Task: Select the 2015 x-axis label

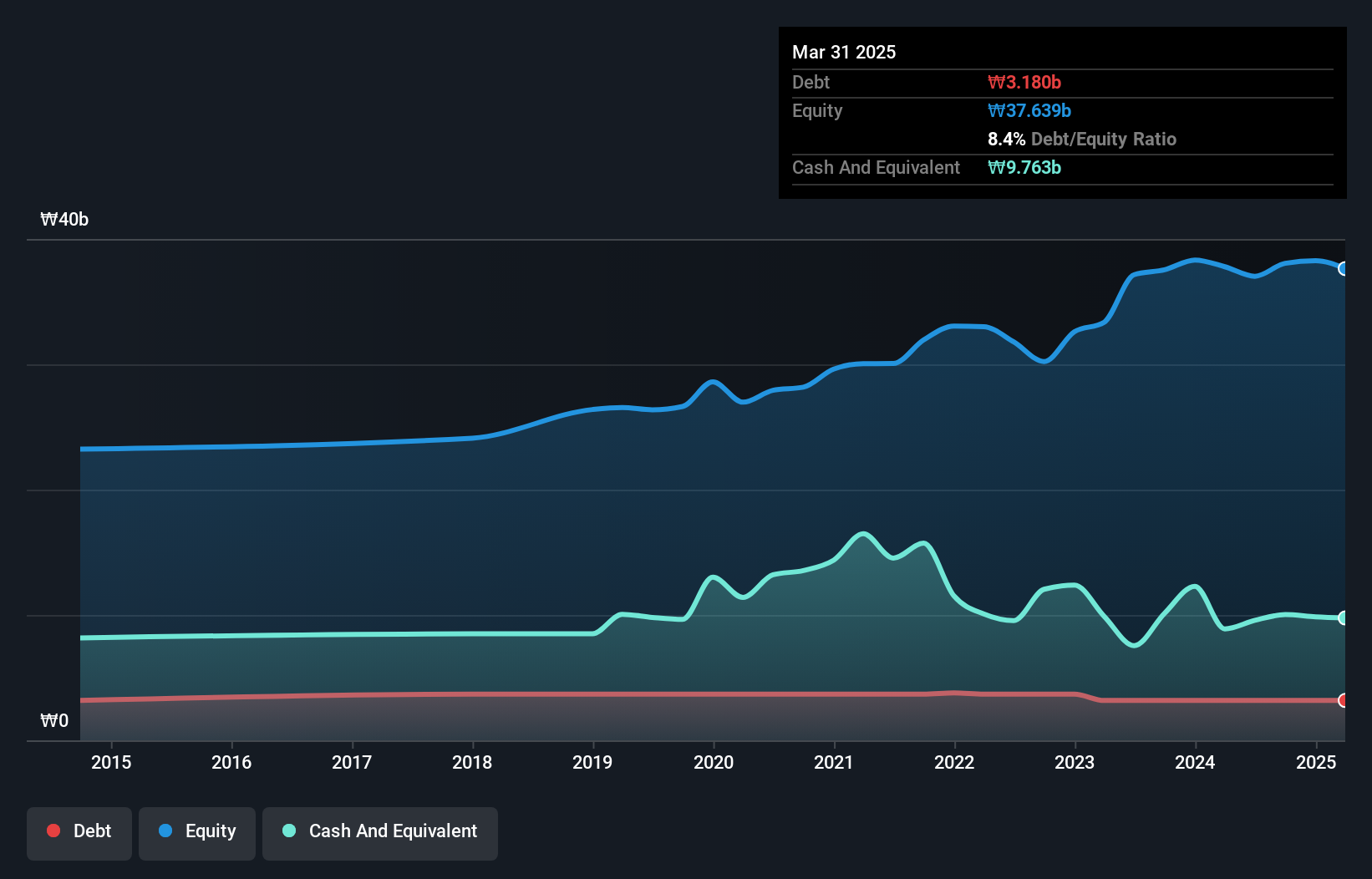Action: tap(111, 762)
